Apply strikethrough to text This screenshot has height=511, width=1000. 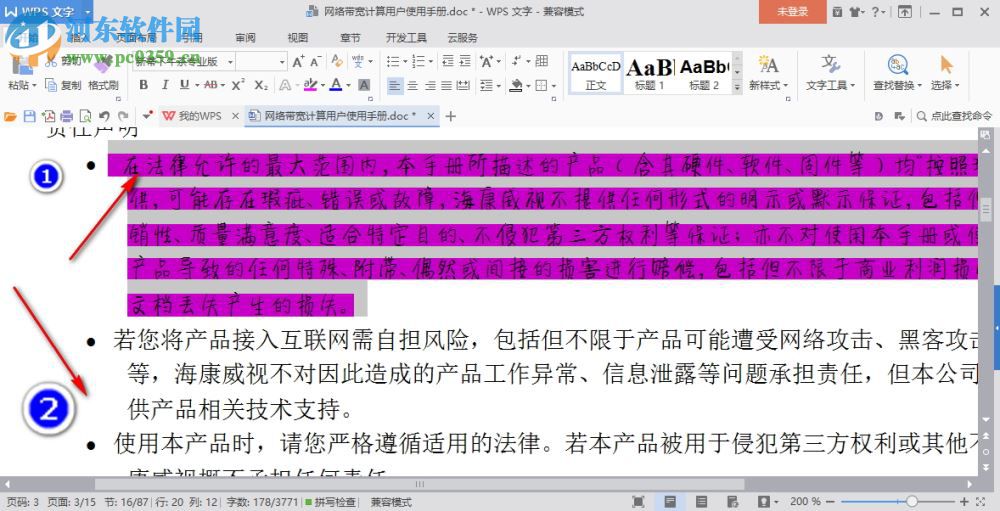[x=210, y=85]
